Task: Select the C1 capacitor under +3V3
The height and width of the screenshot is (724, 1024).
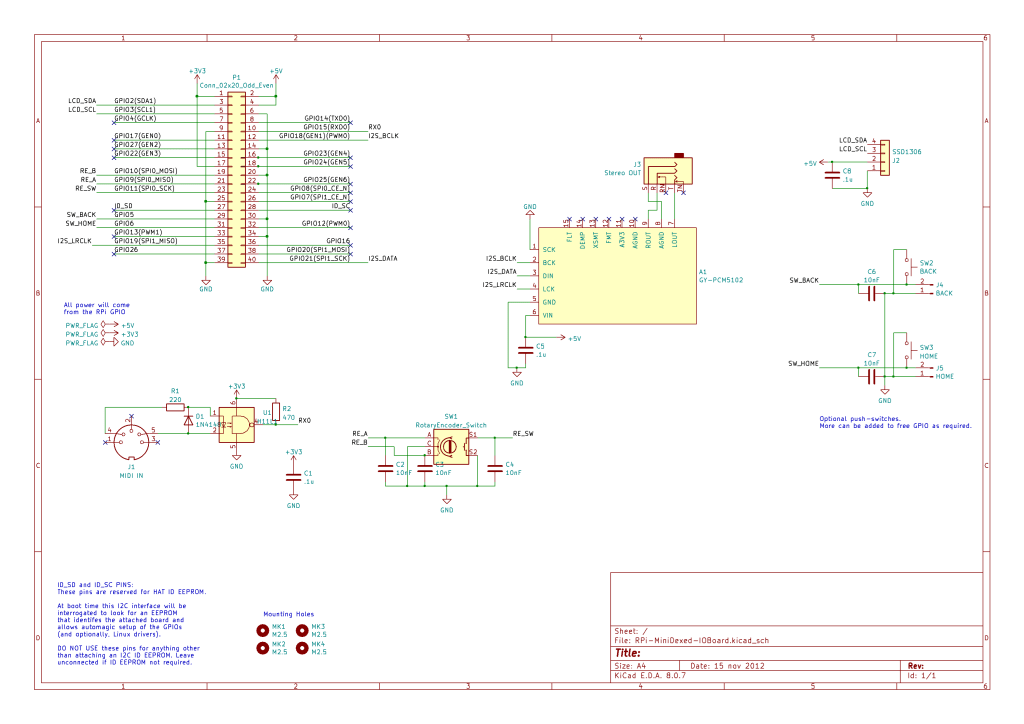Action: [x=293, y=478]
